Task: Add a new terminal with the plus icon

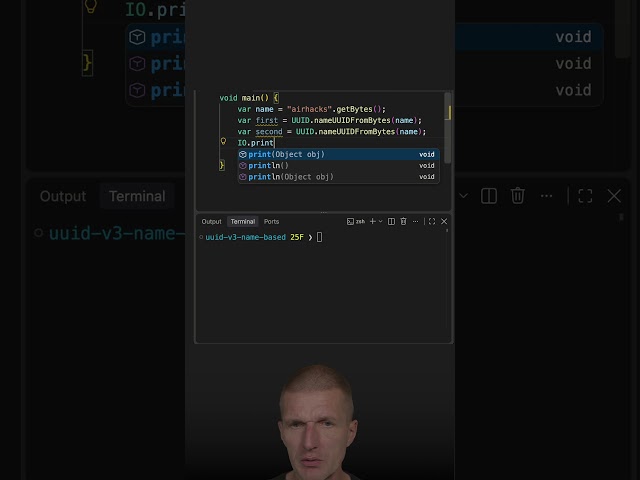Action: (372, 221)
